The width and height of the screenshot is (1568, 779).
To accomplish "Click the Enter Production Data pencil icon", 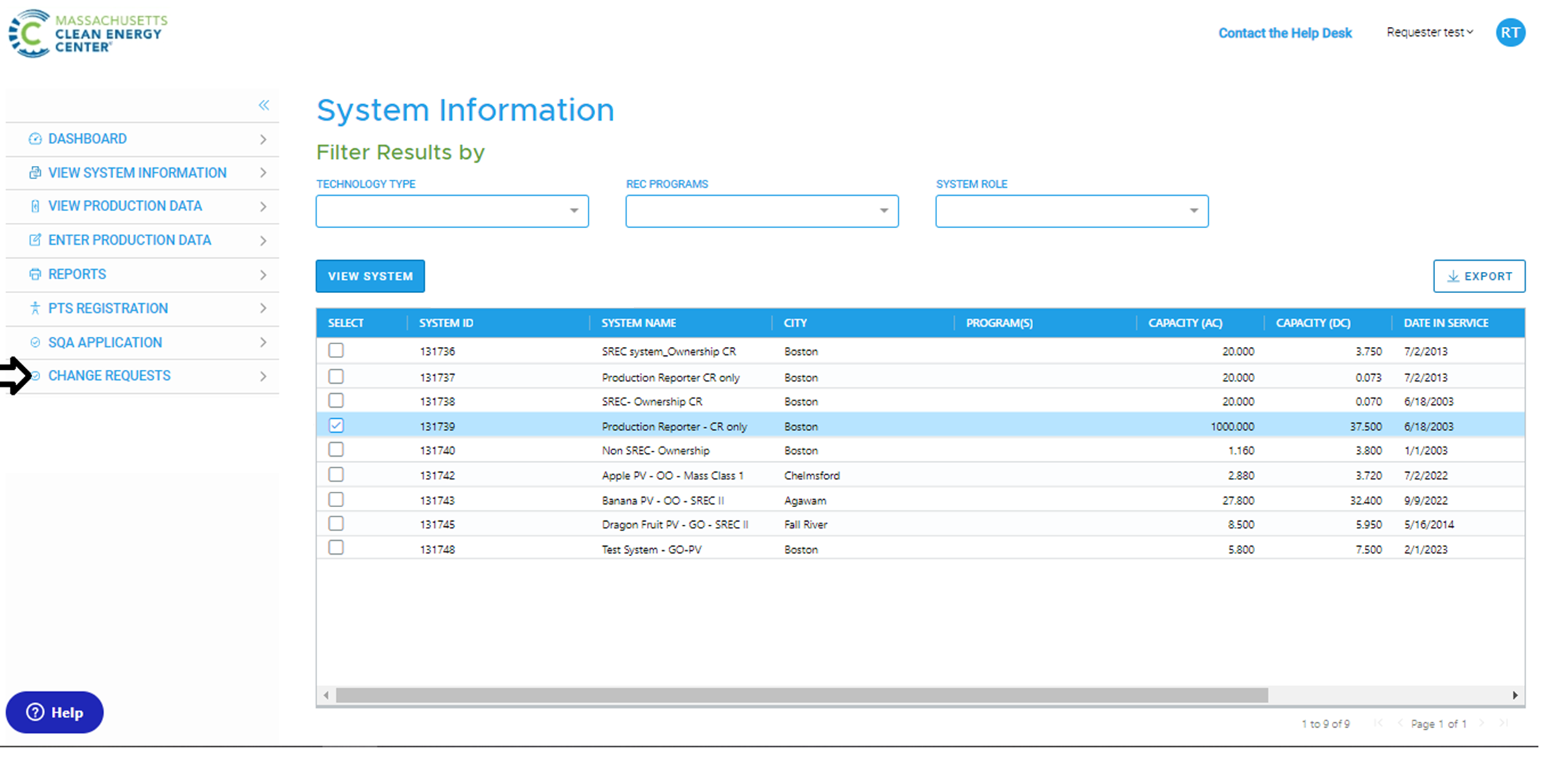I will [34, 240].
